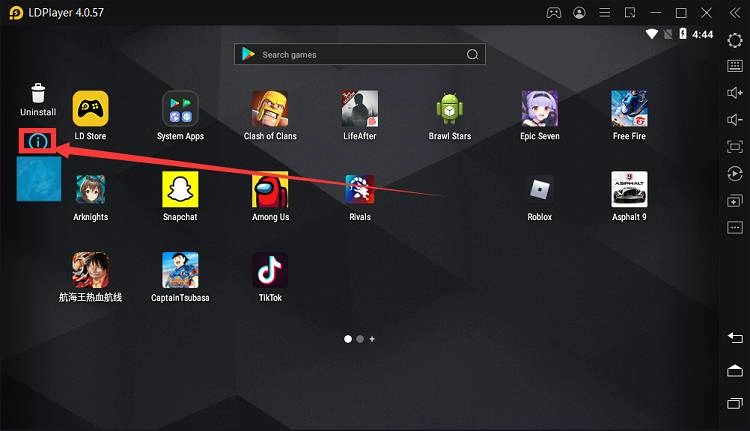Switch to the second home page dot

[x=360, y=339]
